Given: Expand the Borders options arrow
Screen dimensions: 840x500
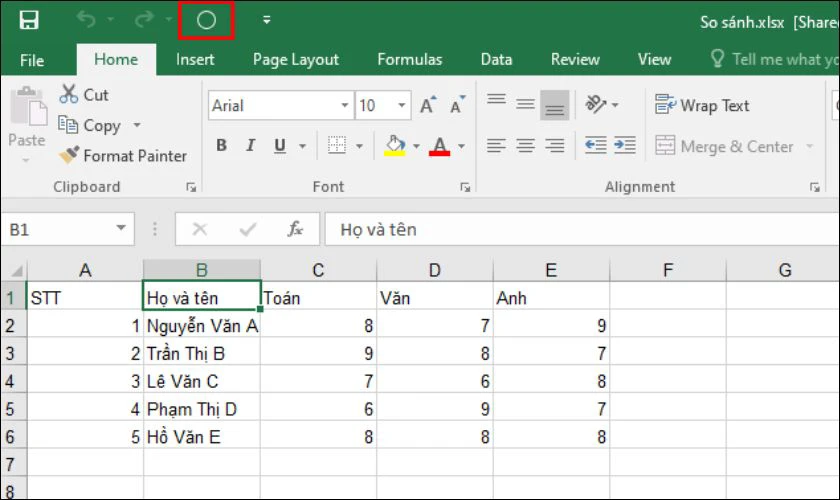Looking at the screenshot, I should [359, 146].
